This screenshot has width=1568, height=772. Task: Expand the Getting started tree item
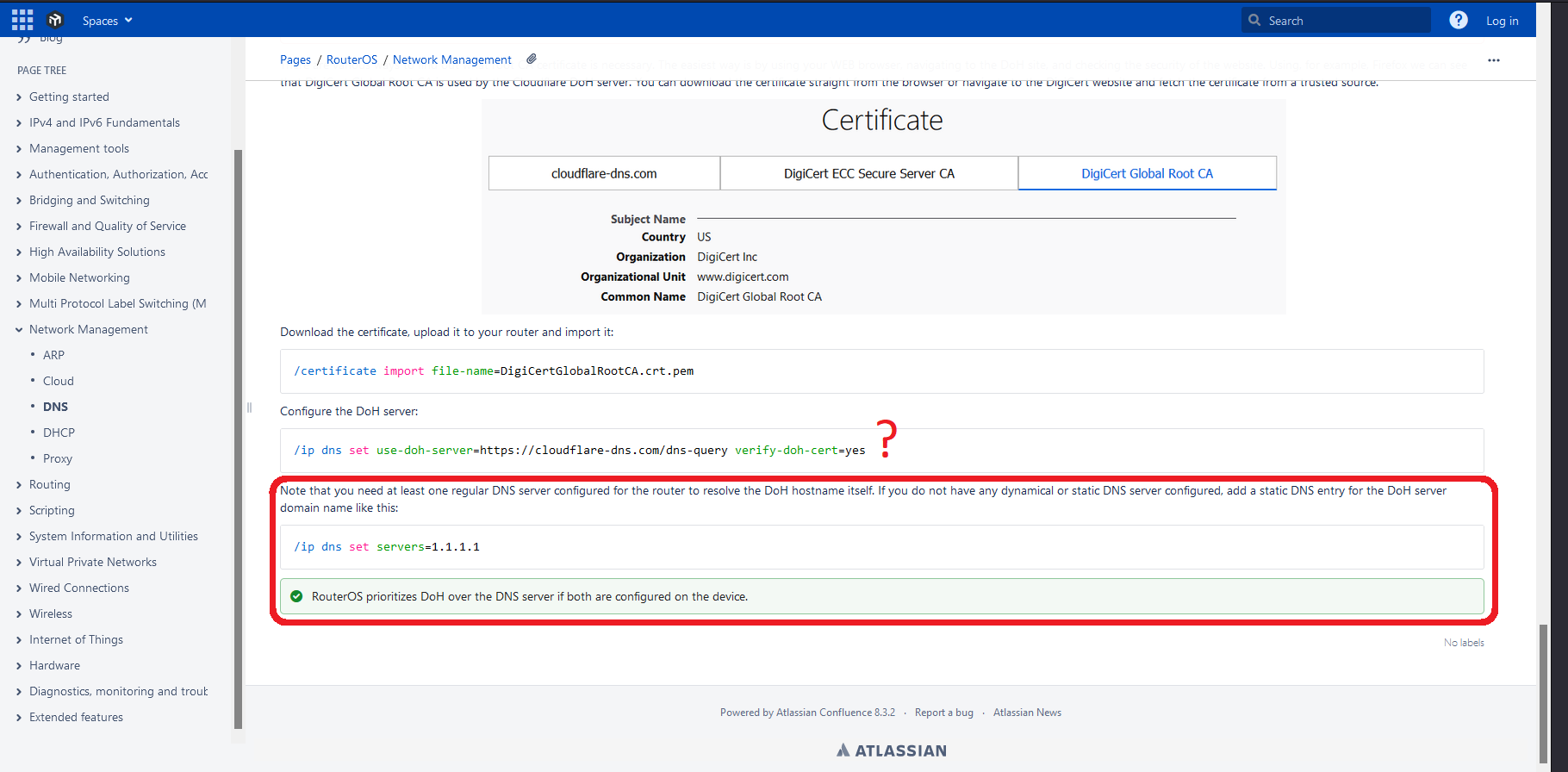tap(19, 97)
